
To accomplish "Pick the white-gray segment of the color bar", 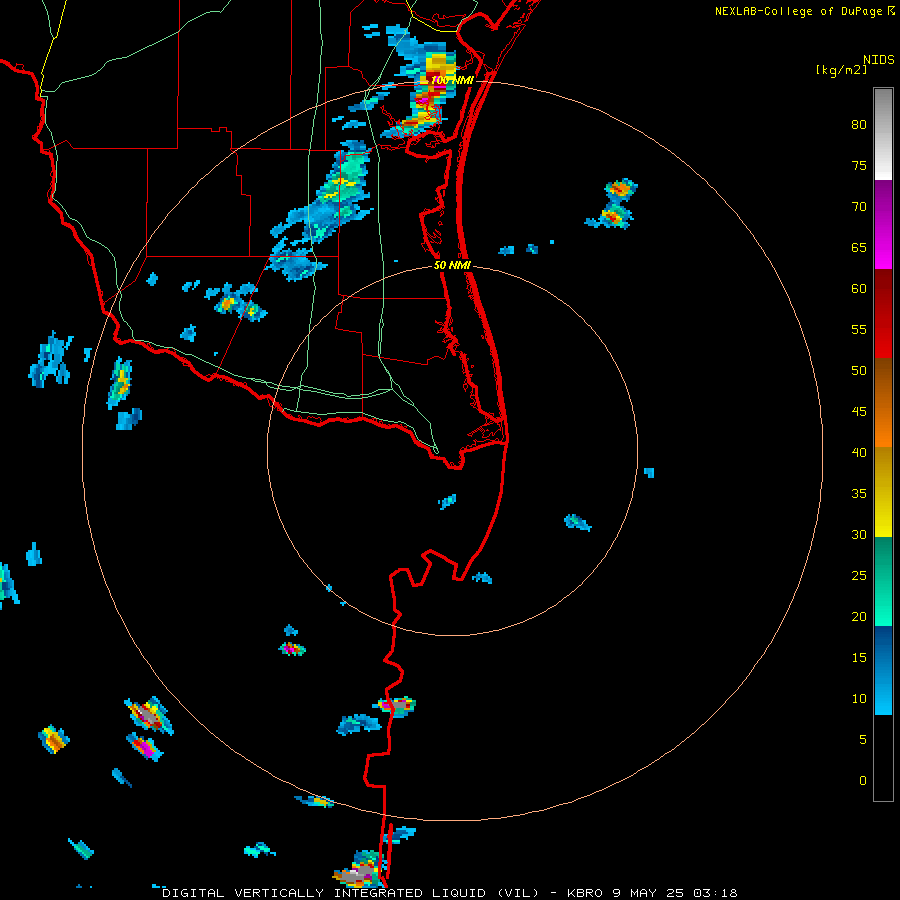I will coord(883,134).
